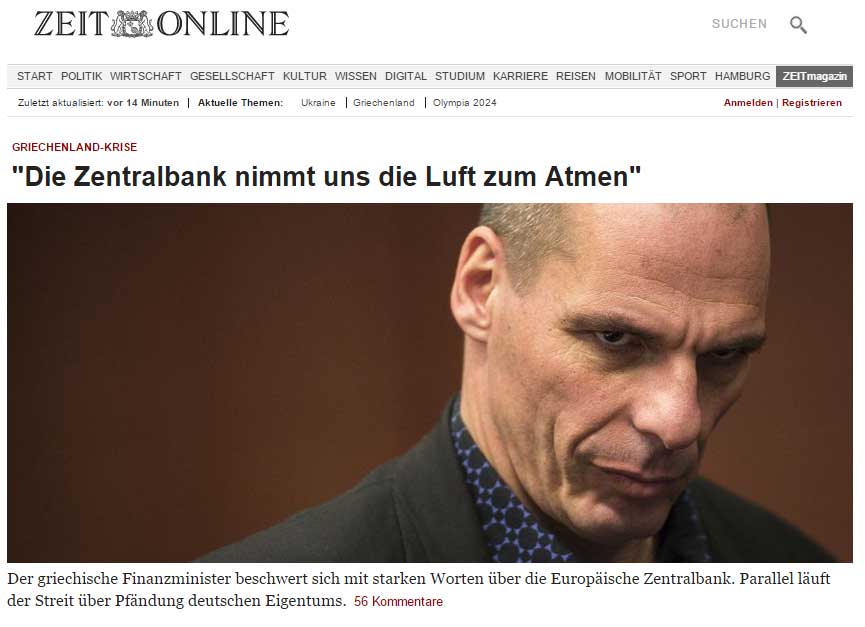Open the KULTUR section
This screenshot has width=865, height=627.
coord(305,76)
